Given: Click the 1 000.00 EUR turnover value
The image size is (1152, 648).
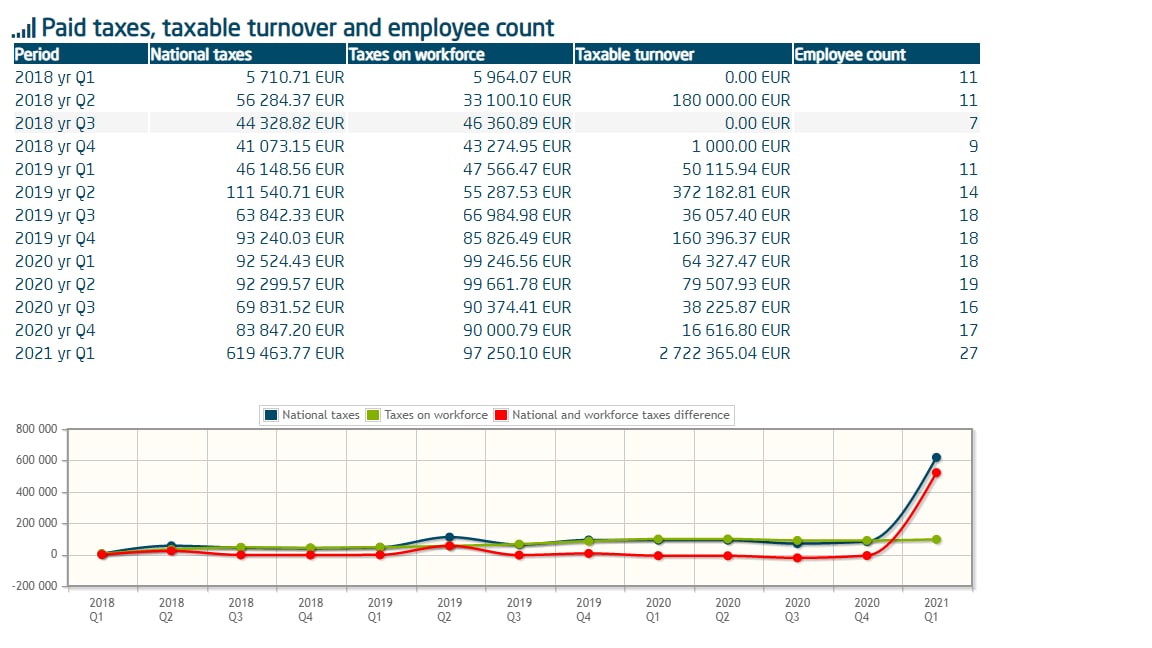Looking at the screenshot, I should 741,146.
